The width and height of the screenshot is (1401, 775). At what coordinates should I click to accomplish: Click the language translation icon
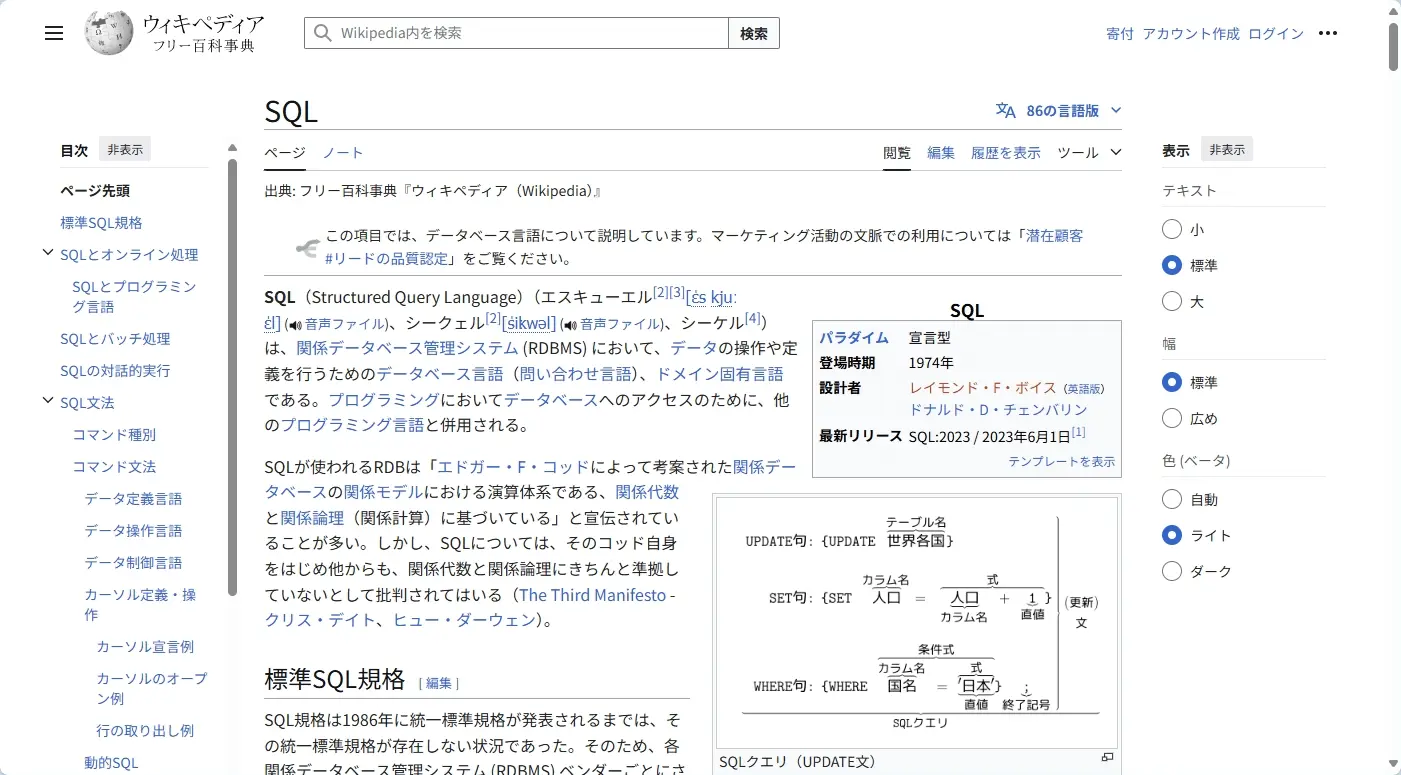(1006, 110)
